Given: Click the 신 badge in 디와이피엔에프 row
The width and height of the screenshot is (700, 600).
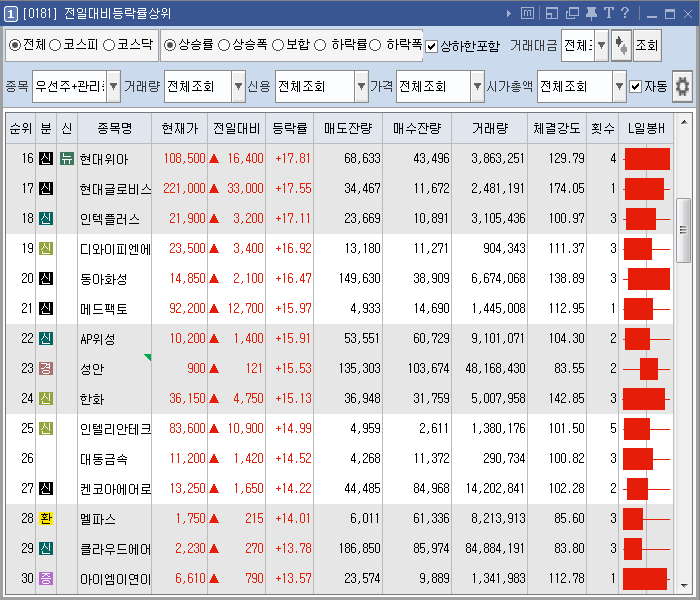Looking at the screenshot, I should click(x=46, y=248).
